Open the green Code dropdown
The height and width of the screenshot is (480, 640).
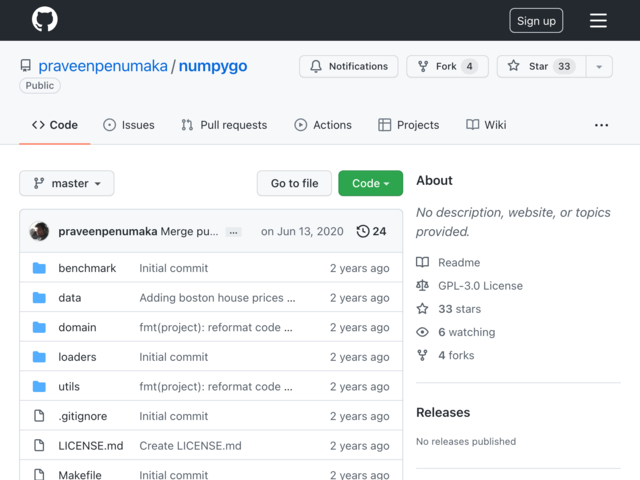coord(370,183)
